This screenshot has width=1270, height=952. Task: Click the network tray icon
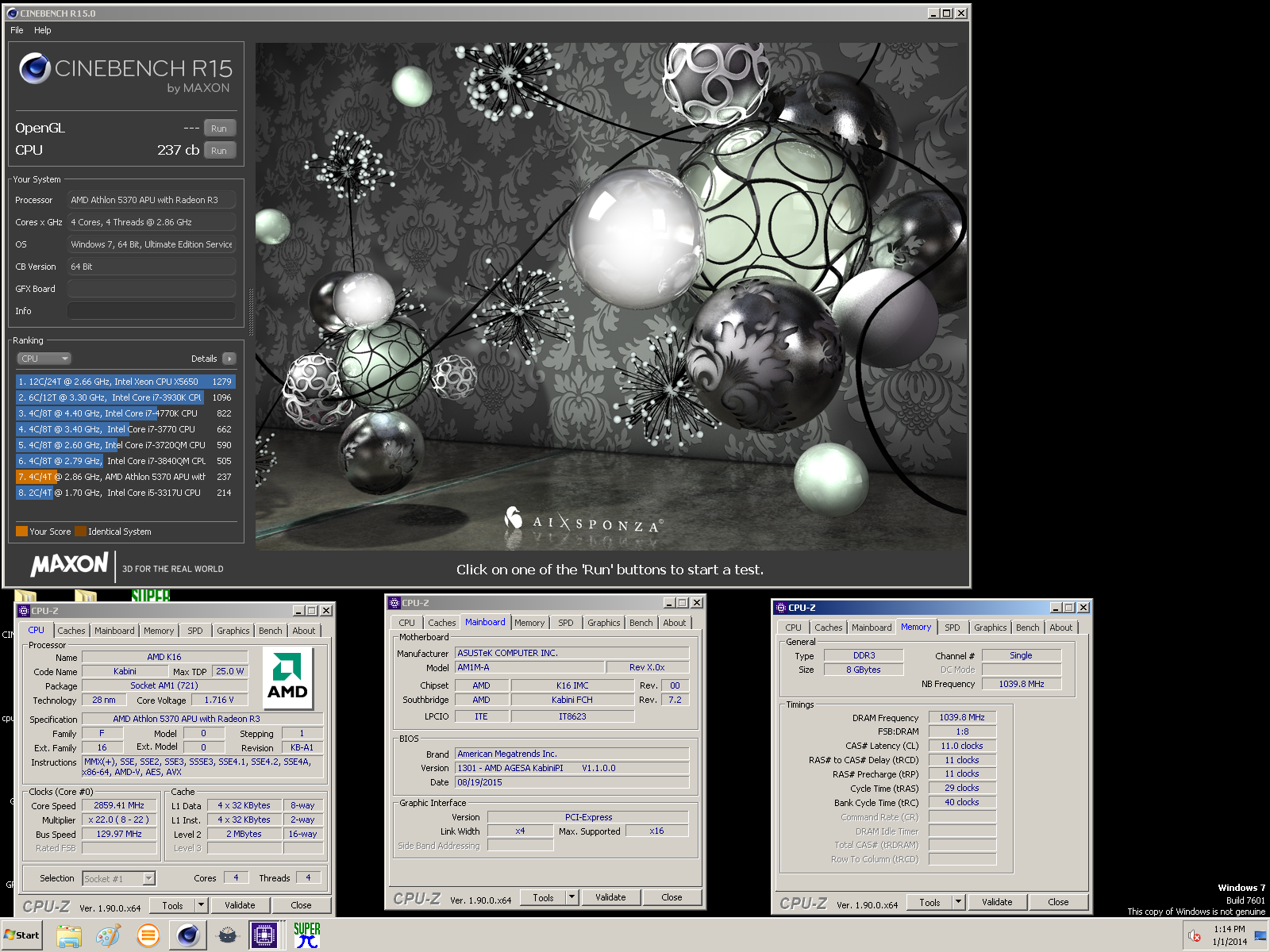pos(1260,935)
